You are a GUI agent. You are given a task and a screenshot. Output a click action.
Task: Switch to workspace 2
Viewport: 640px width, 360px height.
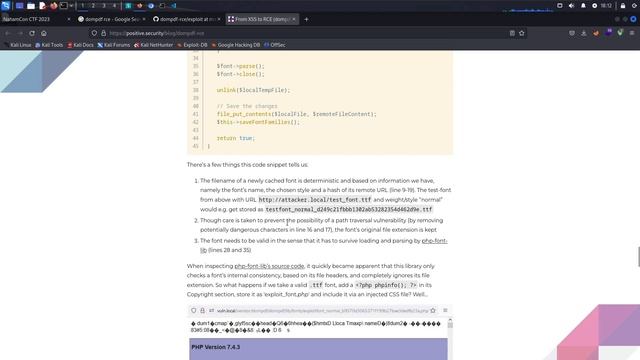pyautogui.click(x=93, y=6)
